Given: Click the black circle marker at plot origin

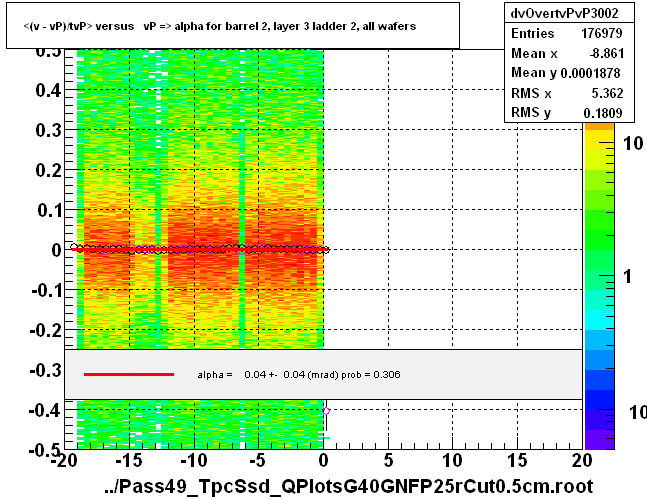Looking at the screenshot, I should click(326, 250).
